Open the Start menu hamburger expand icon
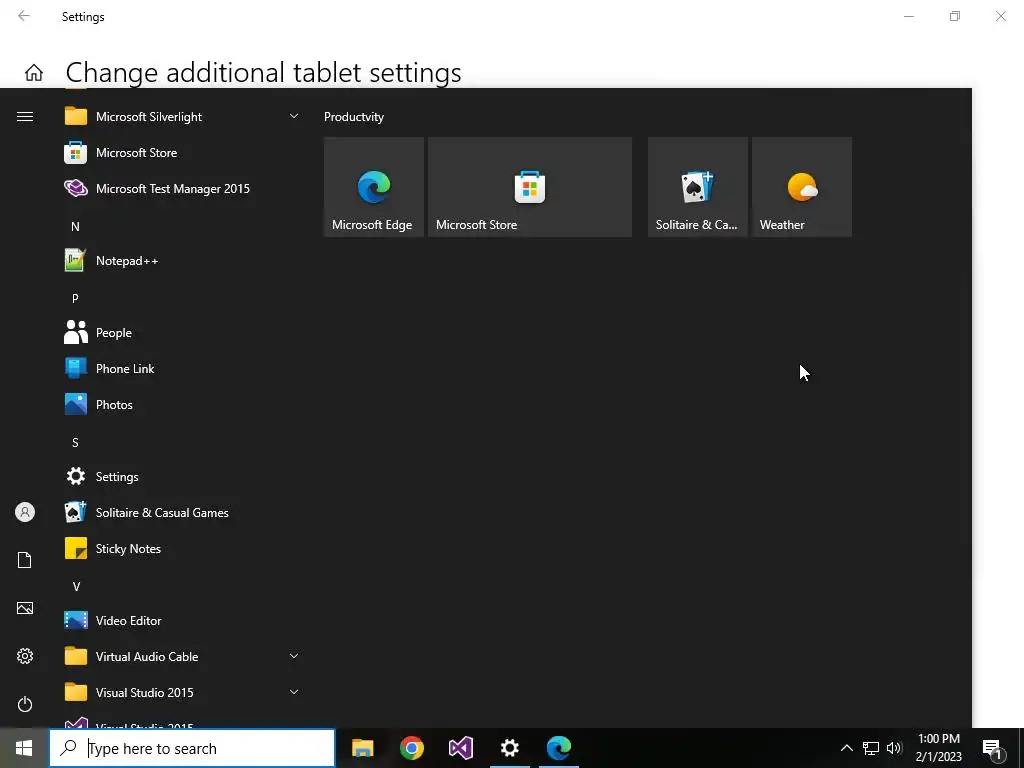 click(25, 116)
